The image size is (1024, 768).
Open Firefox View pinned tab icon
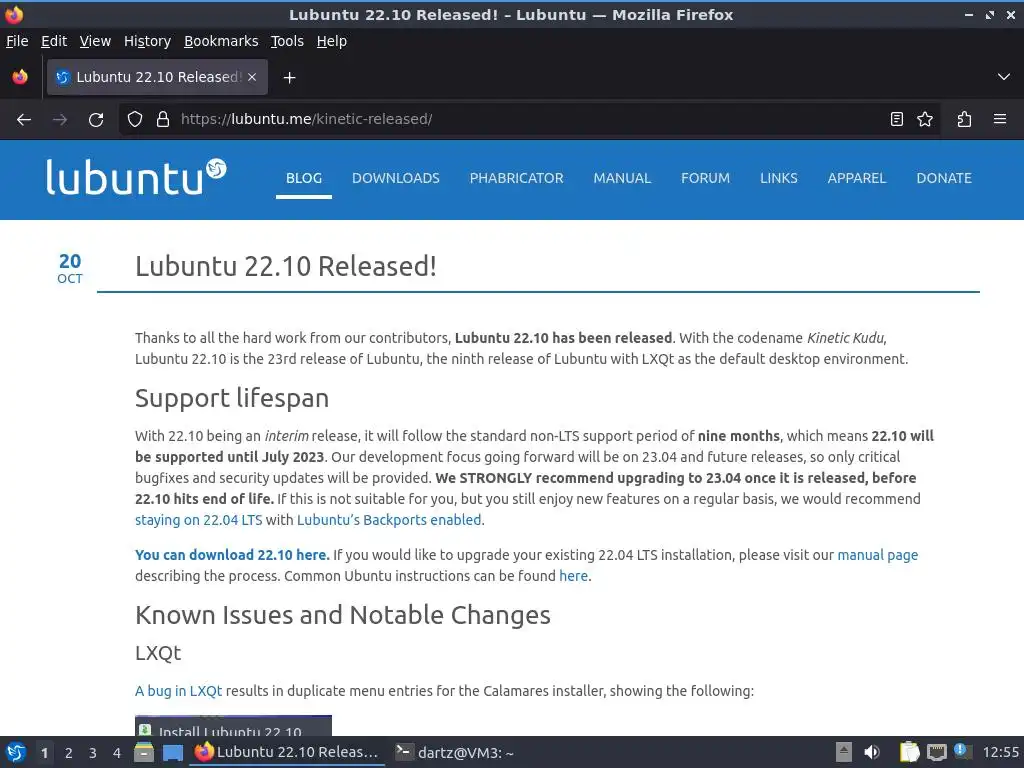pos(20,77)
